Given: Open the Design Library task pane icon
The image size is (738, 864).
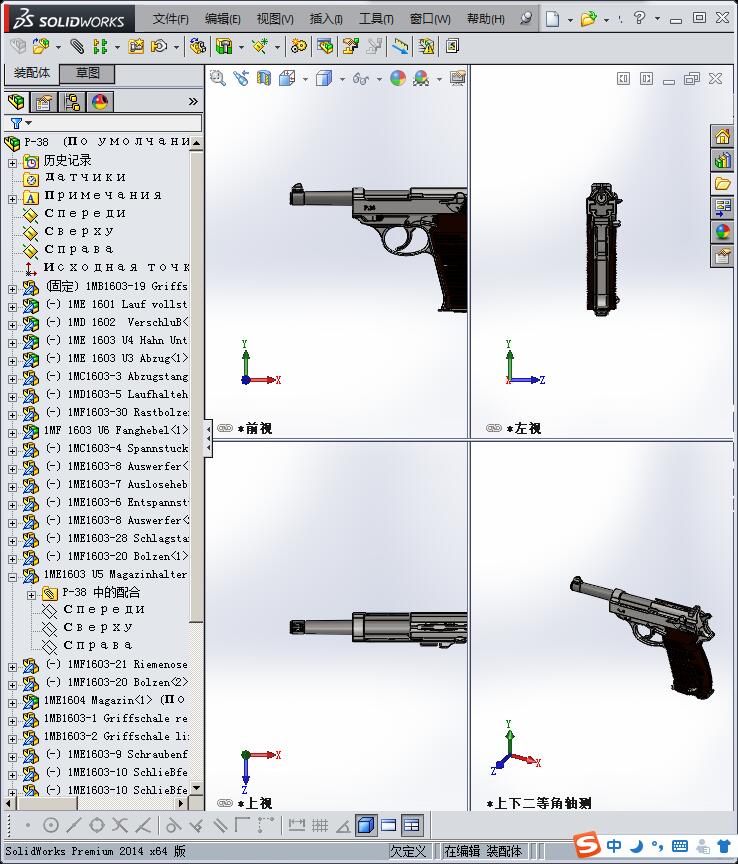Looking at the screenshot, I should point(723,160).
